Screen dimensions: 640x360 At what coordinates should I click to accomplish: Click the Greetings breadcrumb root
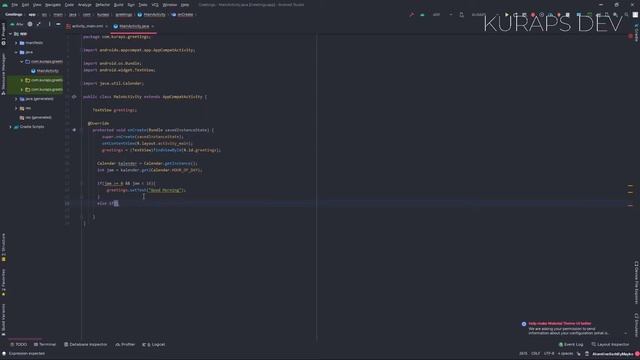(13, 15)
